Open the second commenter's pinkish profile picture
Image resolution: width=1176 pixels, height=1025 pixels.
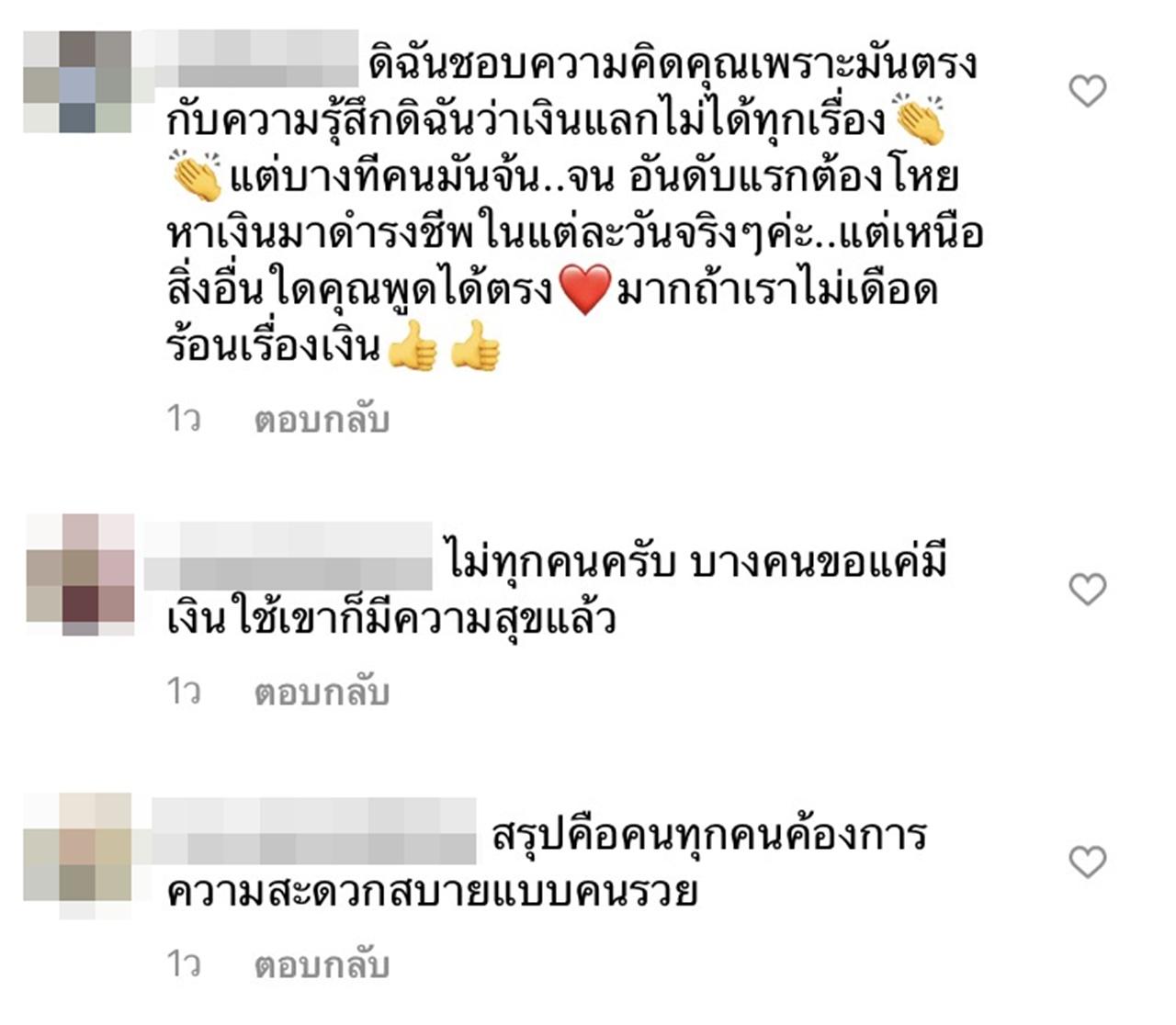click(x=80, y=575)
